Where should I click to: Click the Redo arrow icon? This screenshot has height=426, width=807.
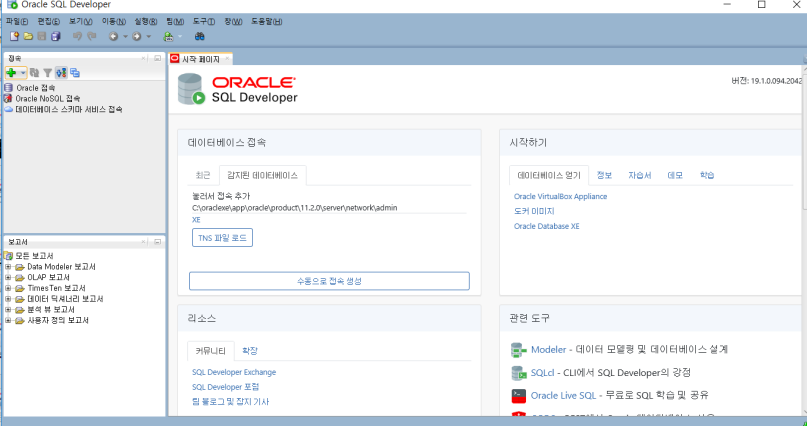[92, 37]
